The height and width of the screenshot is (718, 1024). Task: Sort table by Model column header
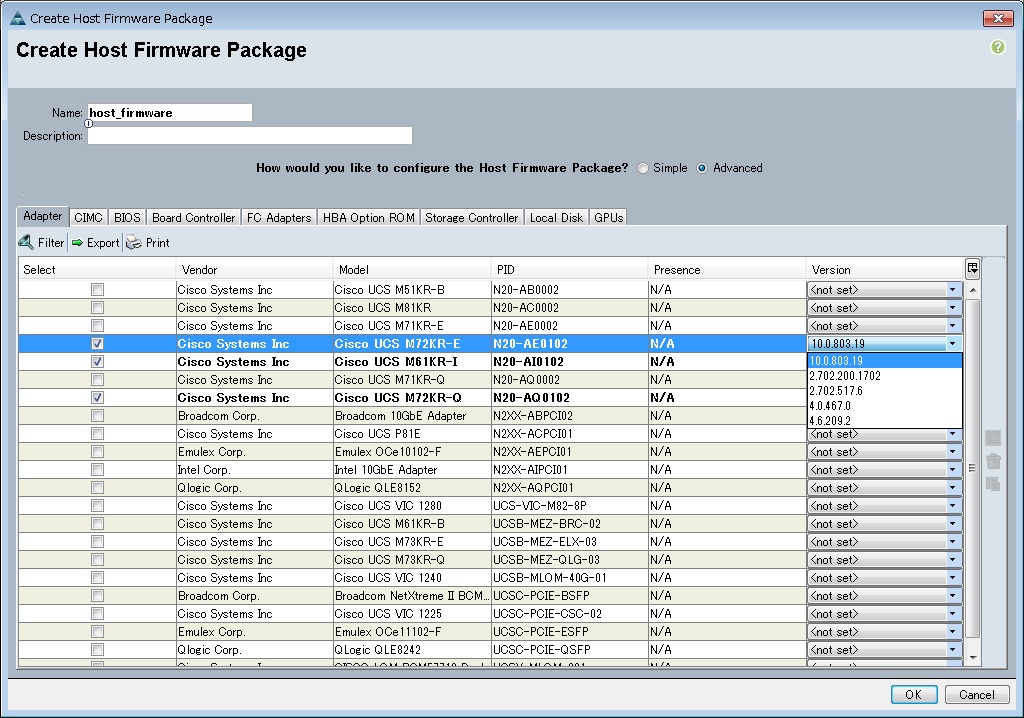pos(411,269)
